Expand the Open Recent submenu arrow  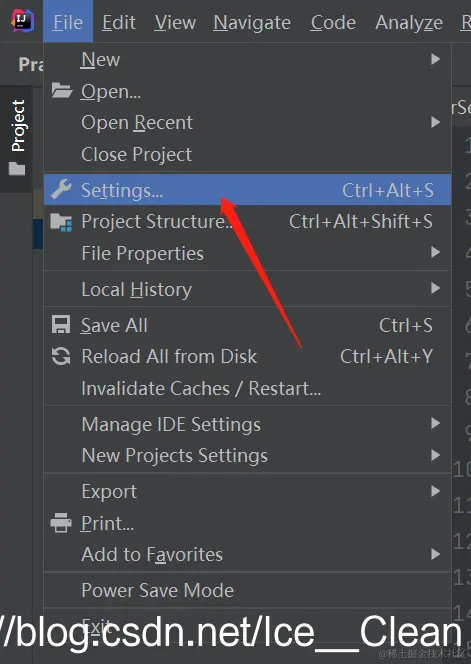435,122
